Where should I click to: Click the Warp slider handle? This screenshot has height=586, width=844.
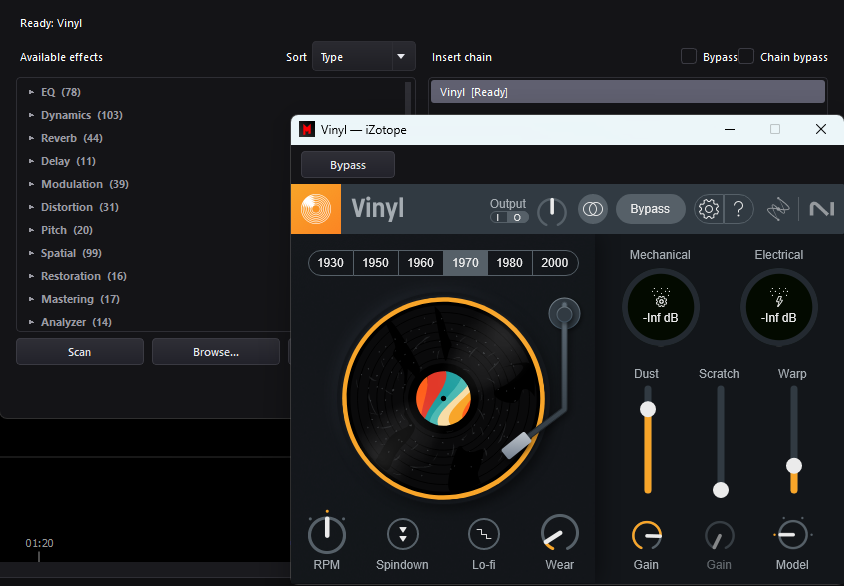[x=794, y=465]
